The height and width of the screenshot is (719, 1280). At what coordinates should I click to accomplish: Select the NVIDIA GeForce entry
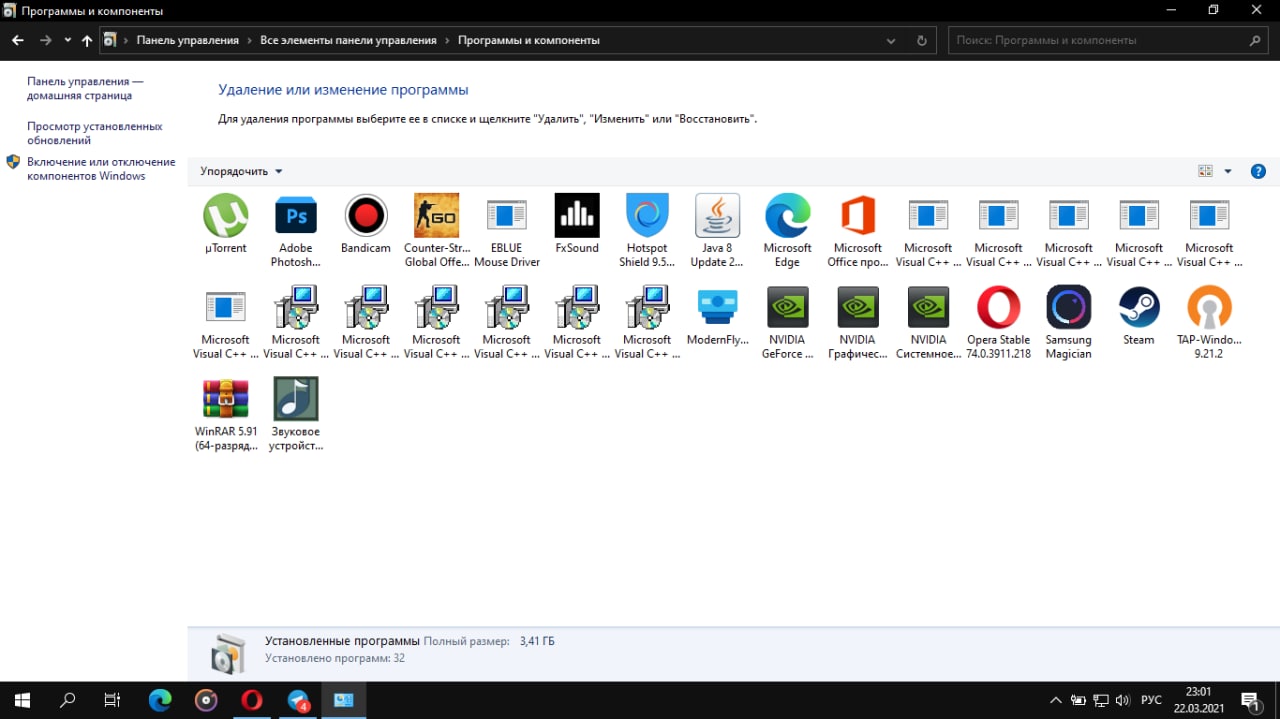pos(787,323)
